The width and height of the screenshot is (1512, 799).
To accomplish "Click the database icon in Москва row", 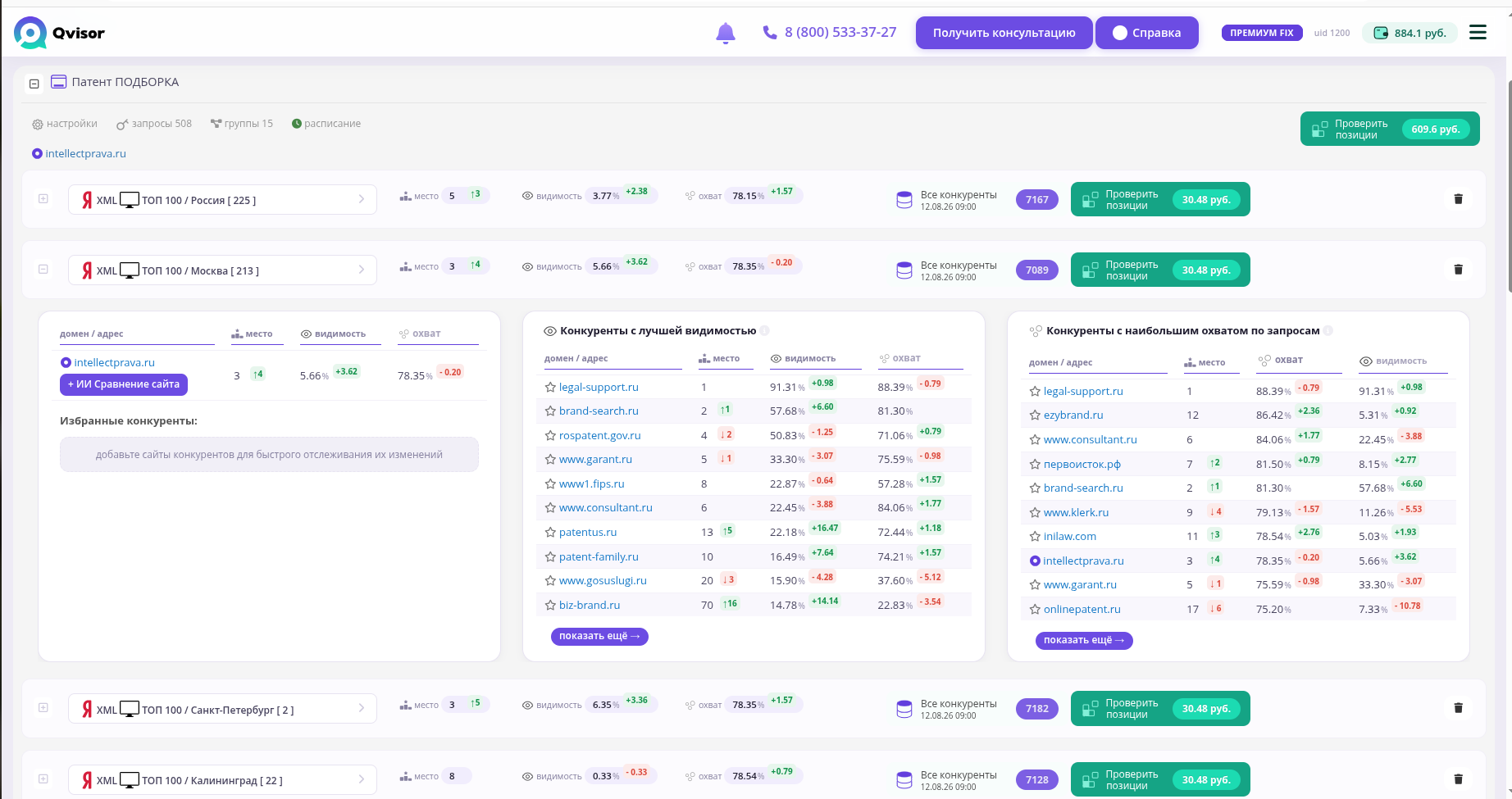I will point(904,270).
